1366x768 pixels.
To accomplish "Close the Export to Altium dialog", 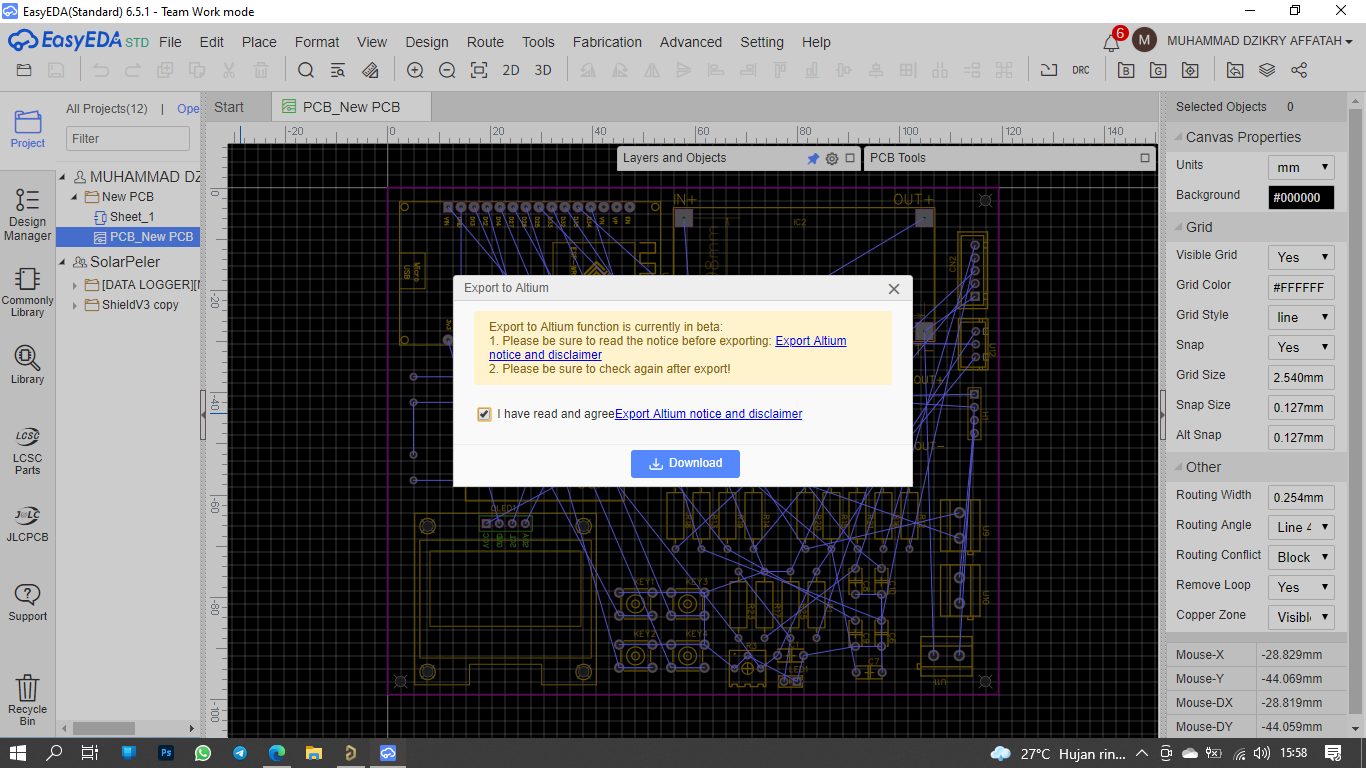I will pyautogui.click(x=894, y=289).
